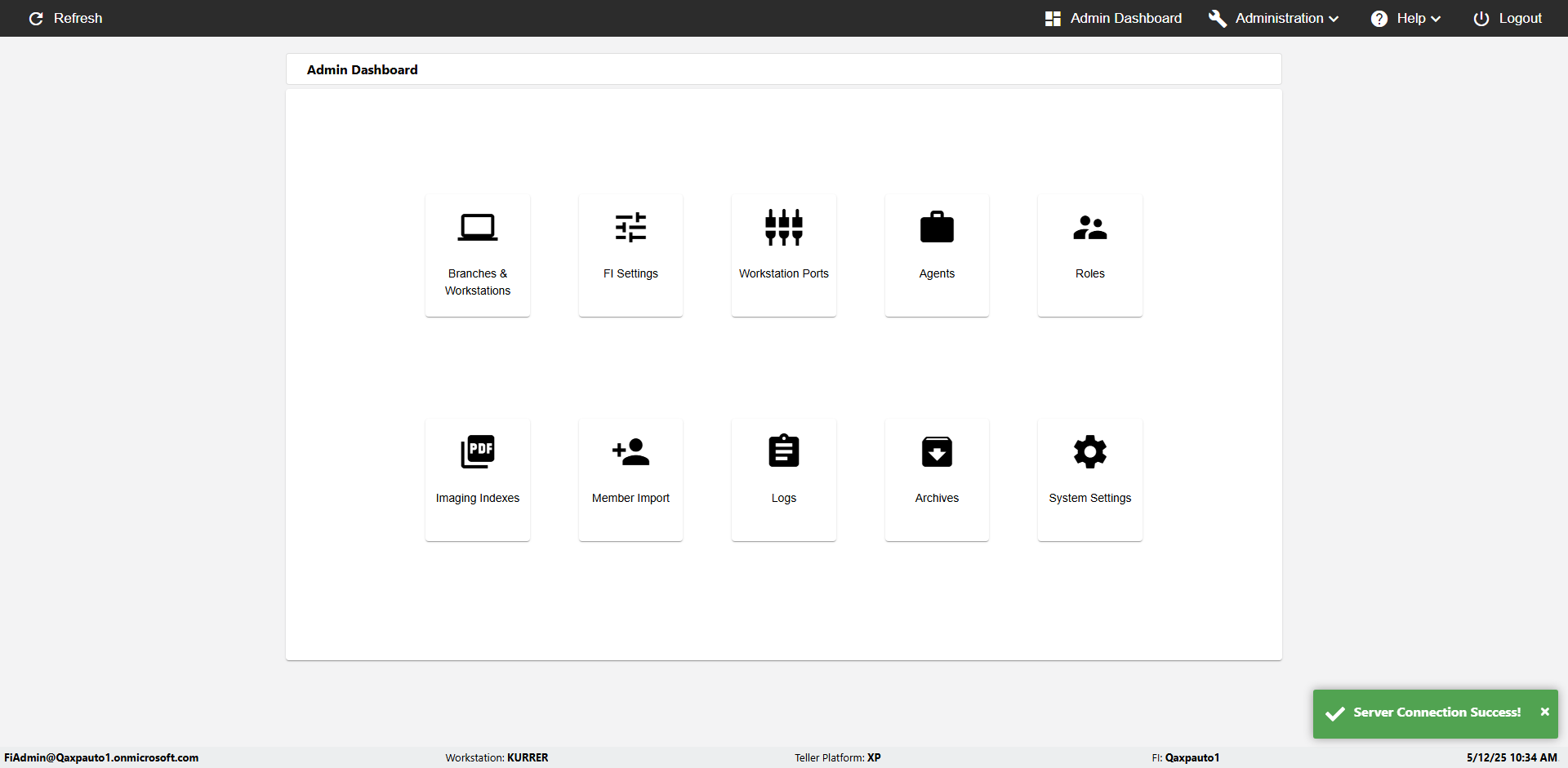Open the Logs clipboard icon
The height and width of the screenshot is (768, 1568).
[x=784, y=451]
